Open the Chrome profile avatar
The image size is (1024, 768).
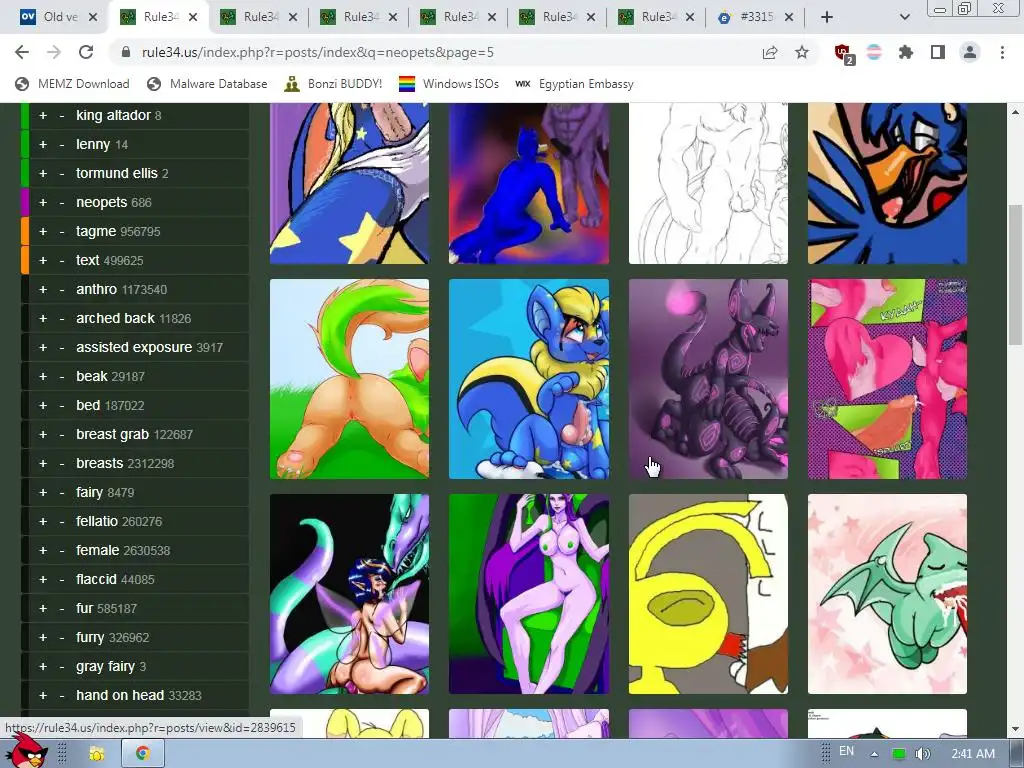970,52
